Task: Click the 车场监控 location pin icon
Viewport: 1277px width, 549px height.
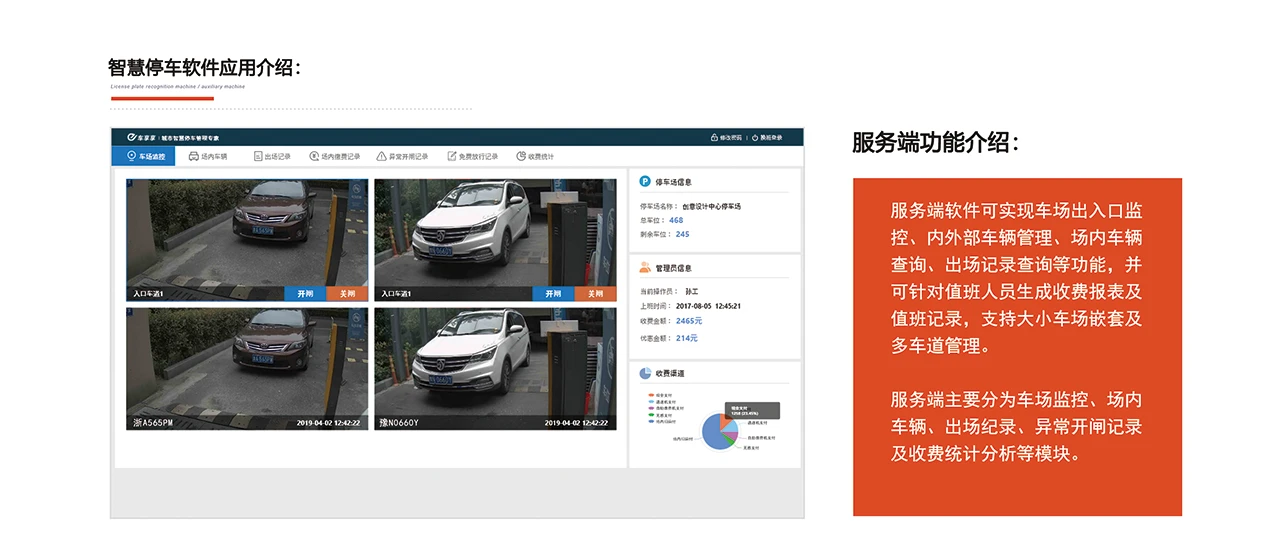Action: pos(131,156)
